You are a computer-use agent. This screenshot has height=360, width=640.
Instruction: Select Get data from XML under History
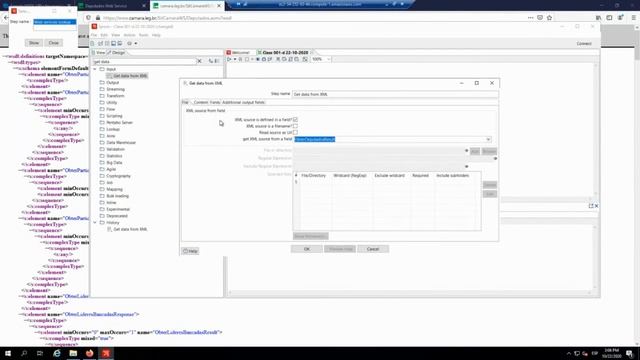coord(130,229)
